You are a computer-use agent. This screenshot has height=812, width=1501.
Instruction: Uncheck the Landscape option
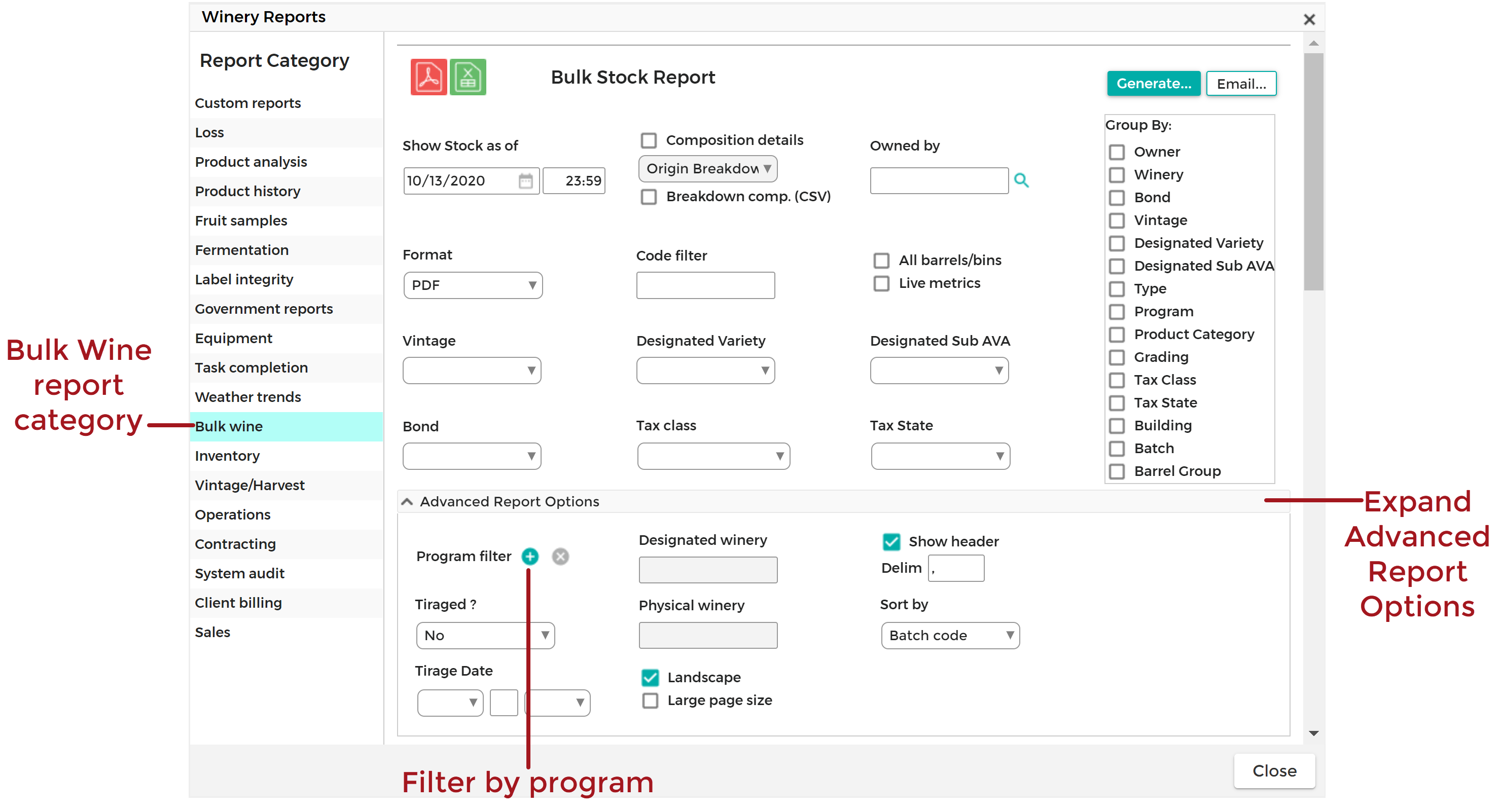(x=650, y=678)
